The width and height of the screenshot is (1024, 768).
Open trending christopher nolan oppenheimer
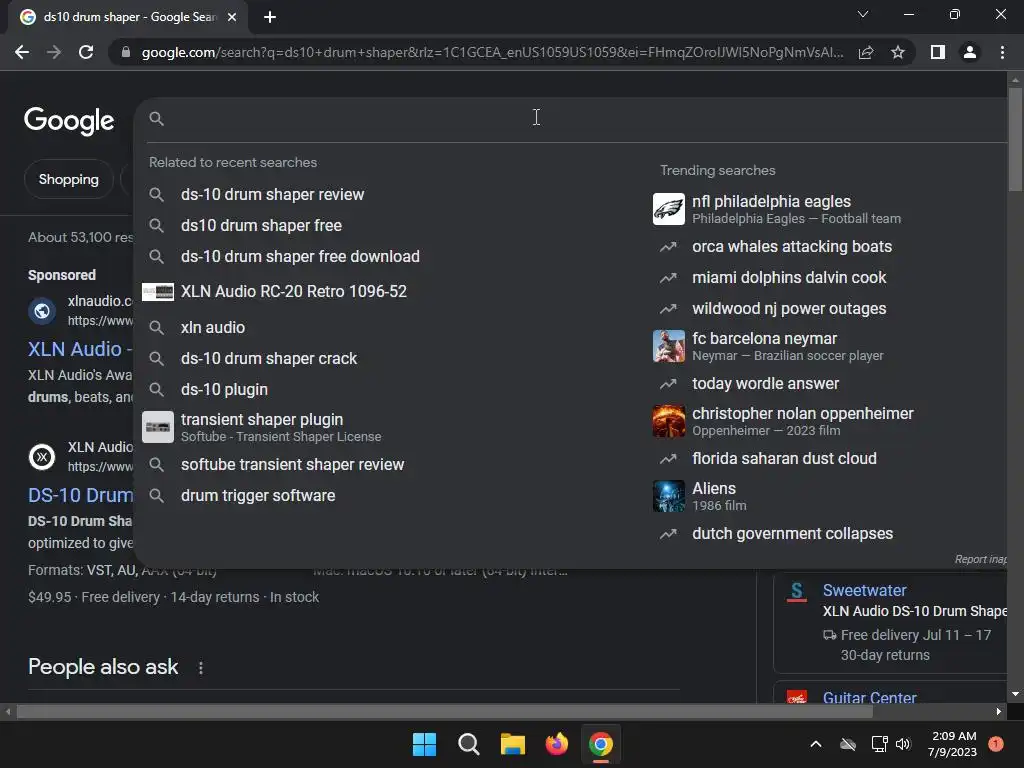(803, 421)
